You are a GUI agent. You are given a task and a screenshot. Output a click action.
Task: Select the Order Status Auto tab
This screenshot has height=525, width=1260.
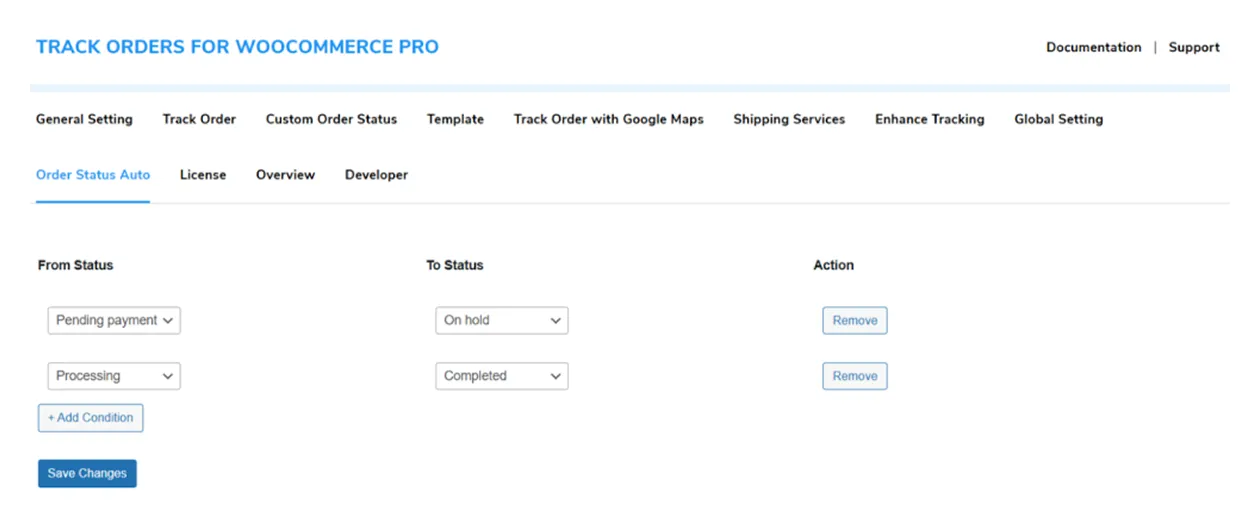[93, 175]
